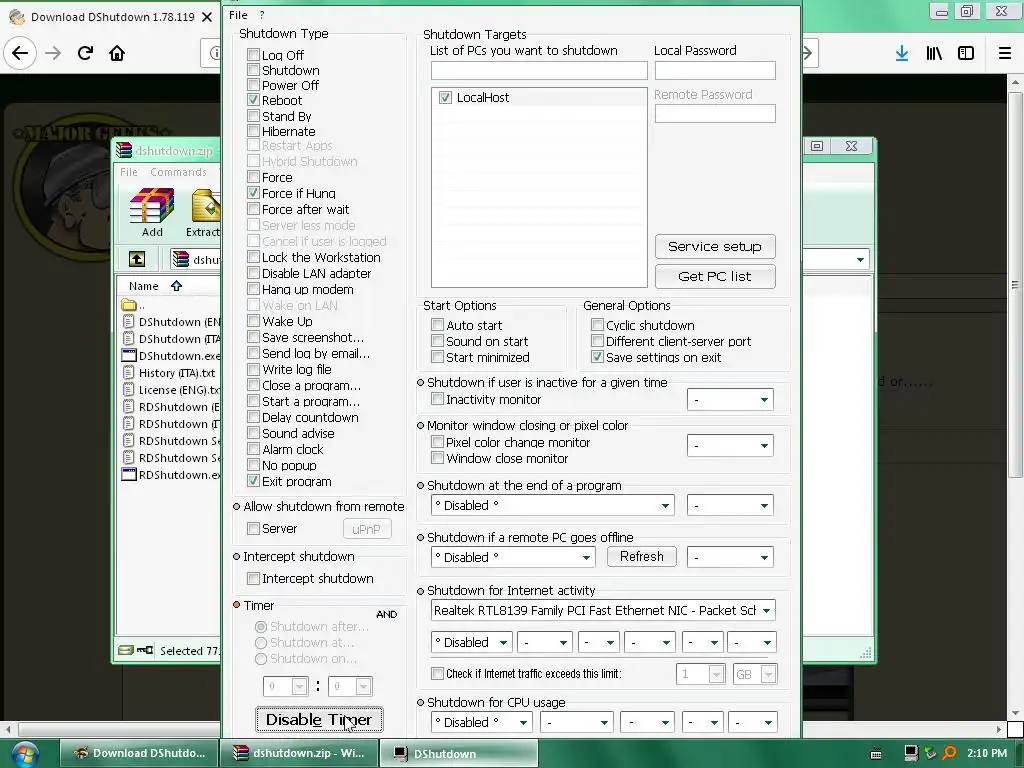Go back in the Firefox browser

coord(20,53)
